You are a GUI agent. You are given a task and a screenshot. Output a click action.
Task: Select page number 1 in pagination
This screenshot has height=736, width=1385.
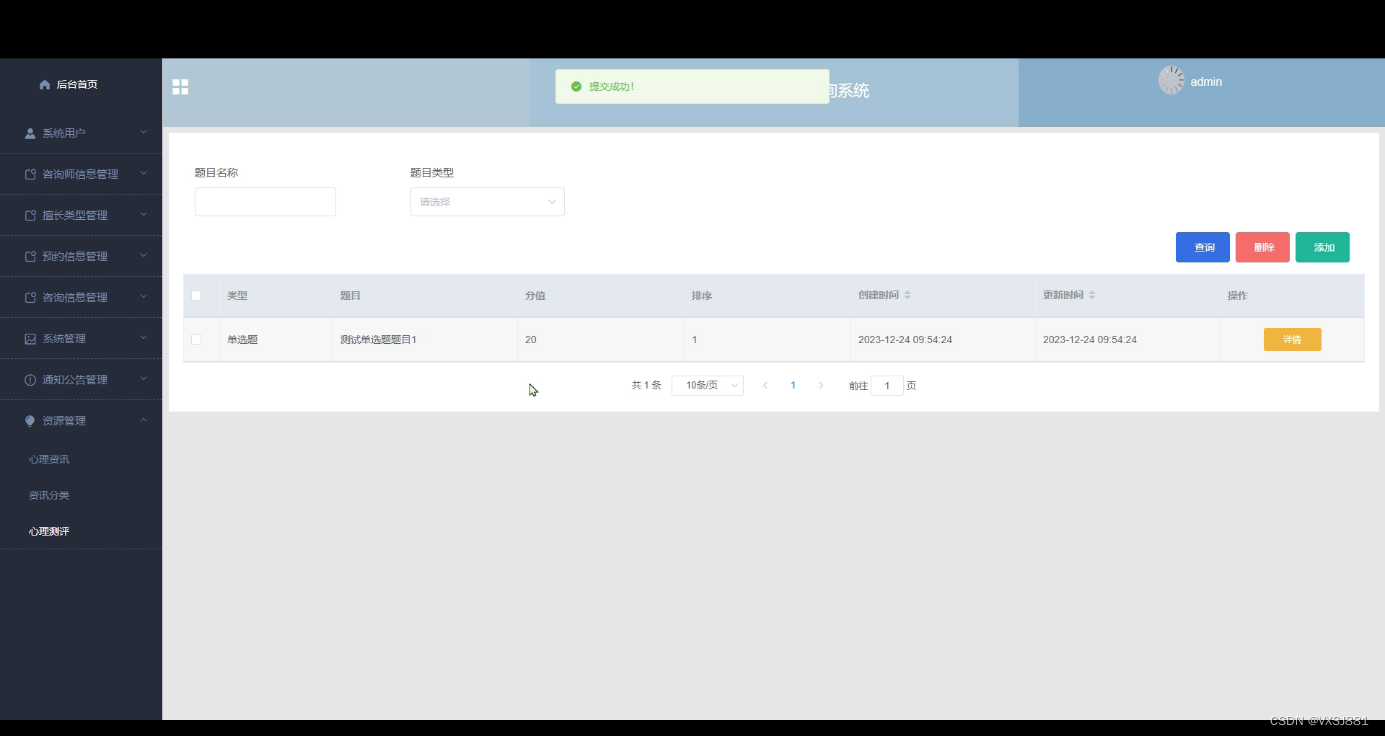[x=793, y=385]
